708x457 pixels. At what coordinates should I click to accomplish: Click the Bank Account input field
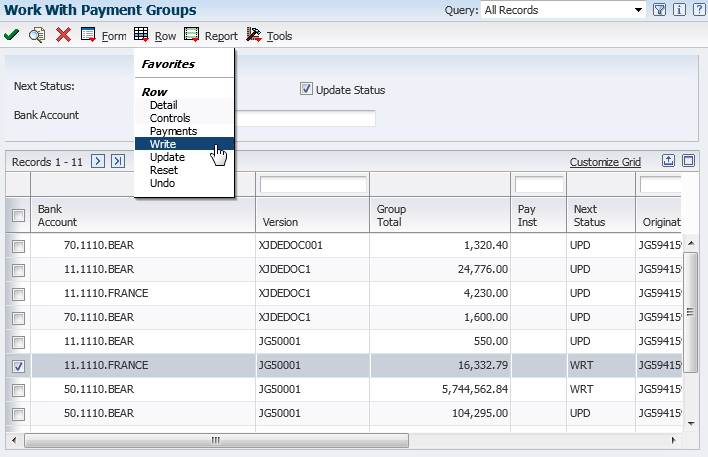pyautogui.click(x=305, y=118)
